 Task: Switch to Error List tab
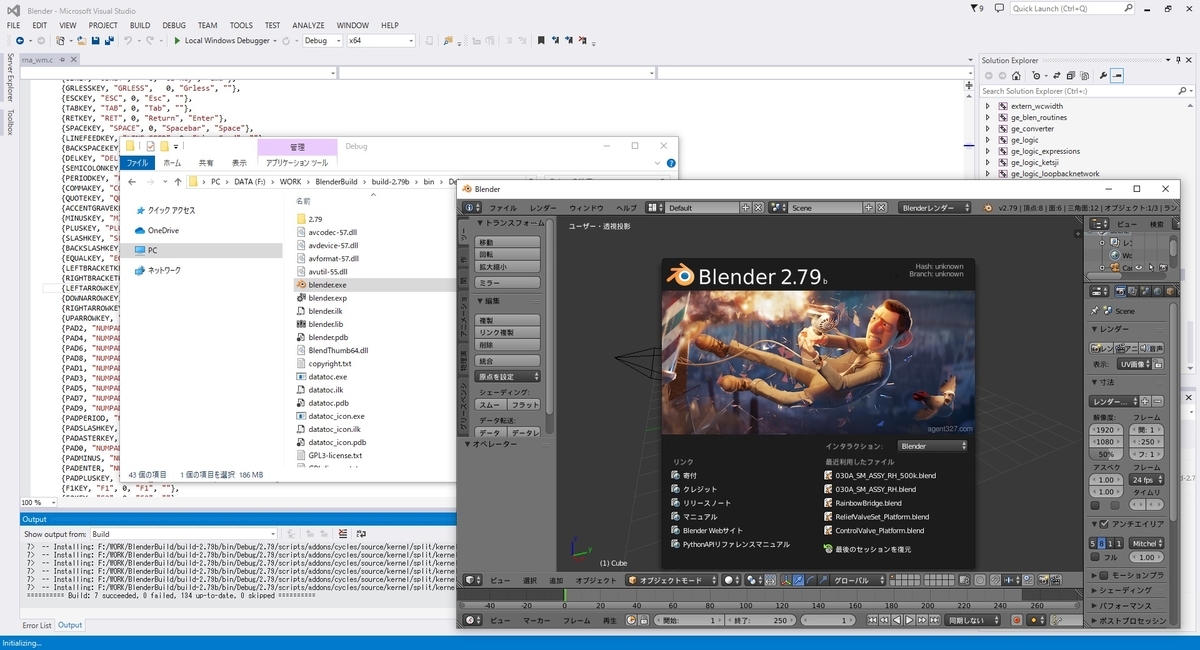(x=37, y=625)
